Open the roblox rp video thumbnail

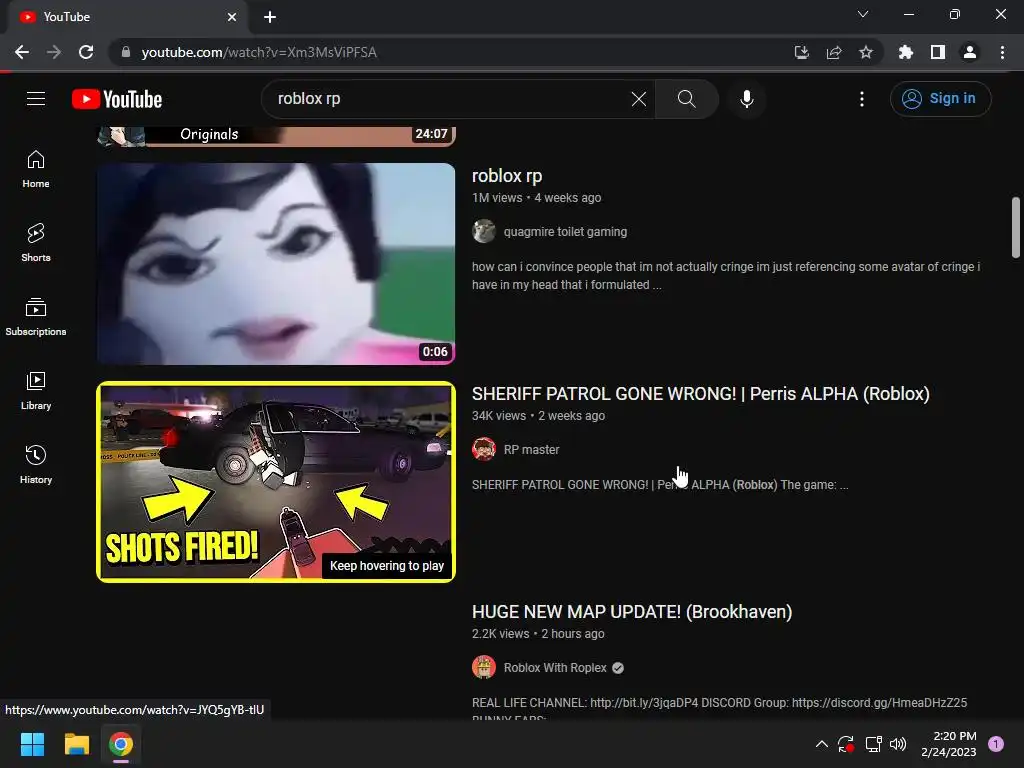tap(276, 264)
